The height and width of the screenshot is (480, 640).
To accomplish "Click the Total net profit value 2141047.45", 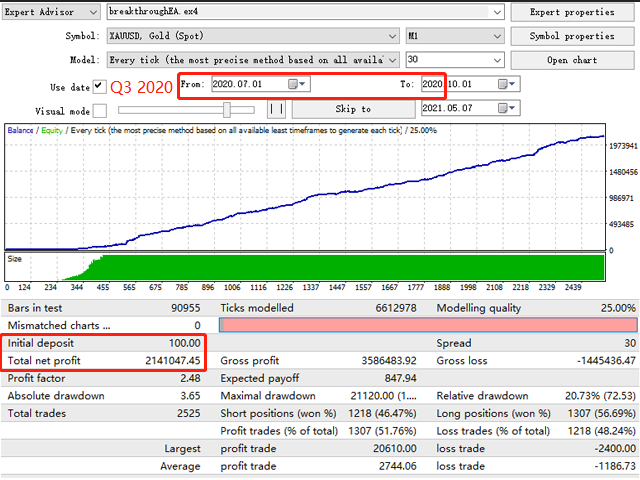I will point(173,361).
